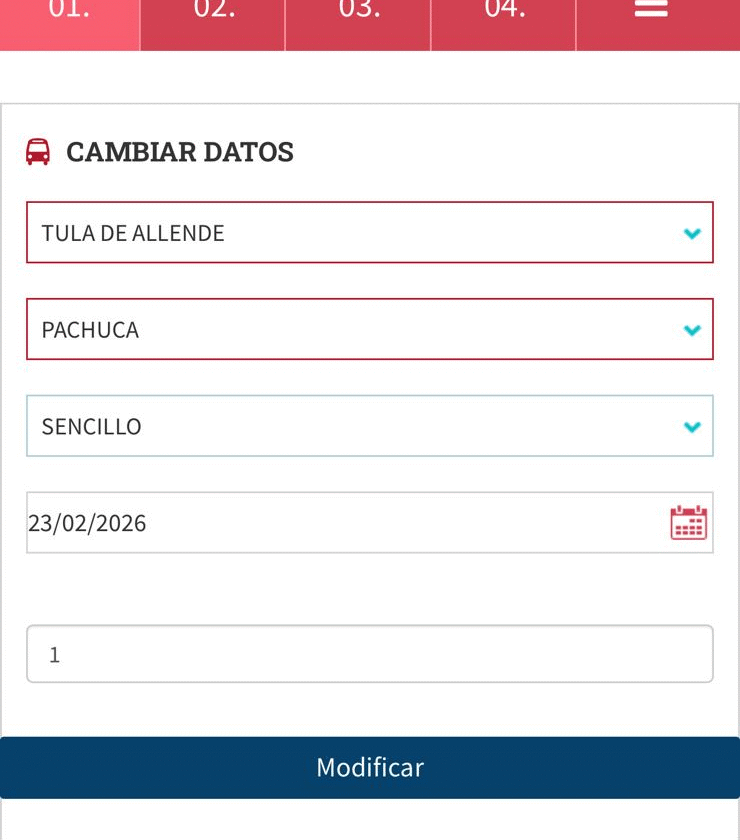740x840 pixels.
Task: Expand the PACHUCA destination dropdown
Action: (x=370, y=329)
